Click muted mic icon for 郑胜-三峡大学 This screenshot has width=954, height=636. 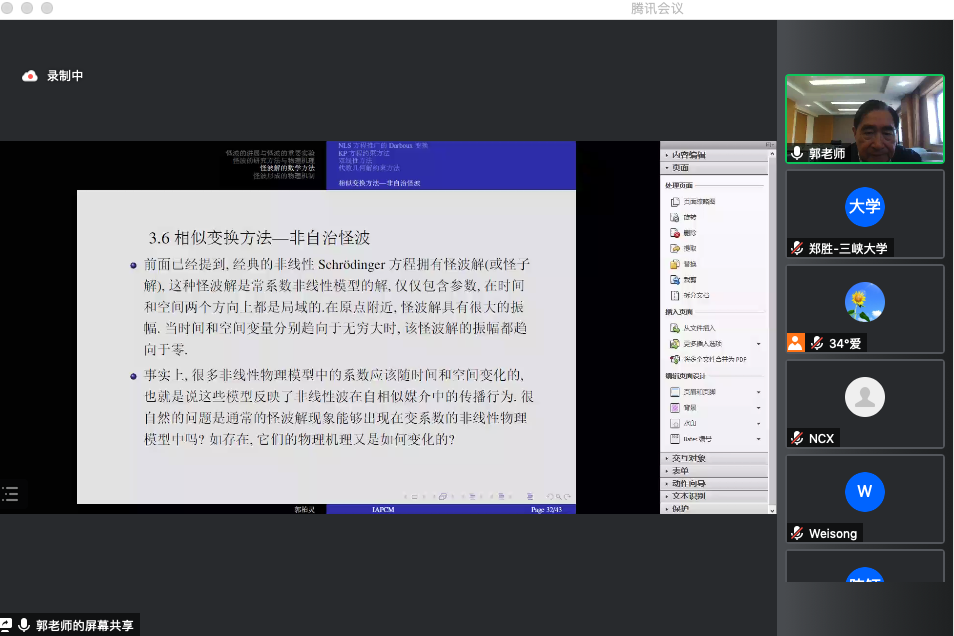click(797, 248)
